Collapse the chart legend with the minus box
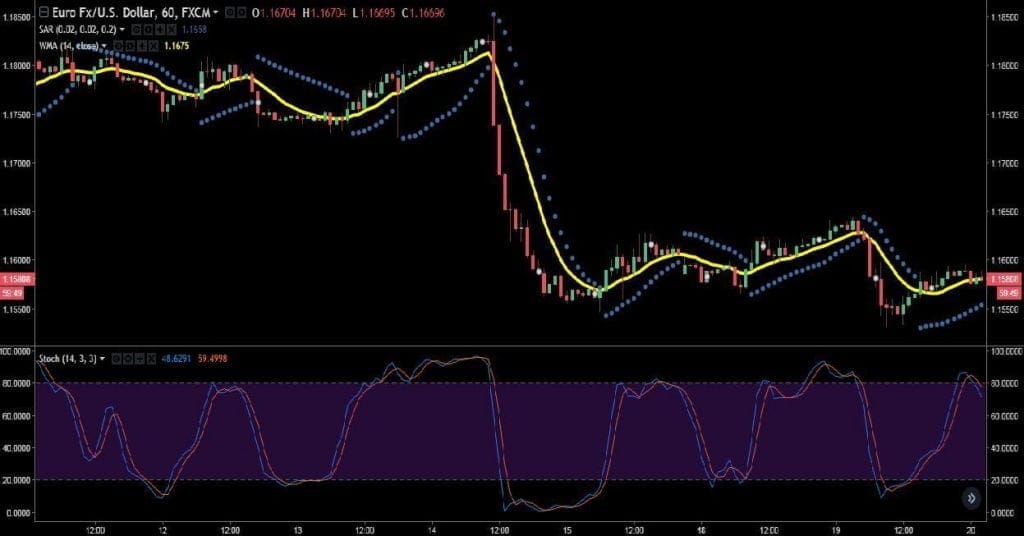Viewport: 1024px width, 536px height. pos(44,12)
